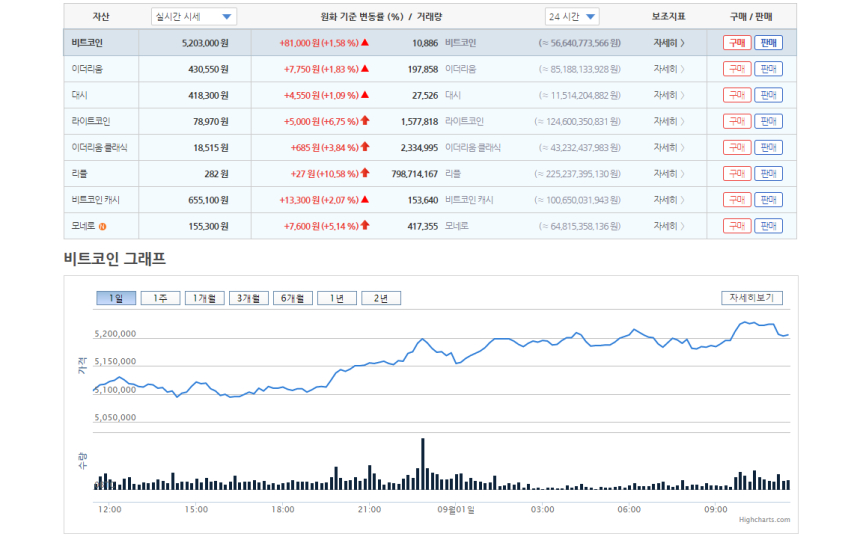Click 구매 in 이더리움 클래식 row
This screenshot has width=860, height=537.
pyautogui.click(x=737, y=148)
